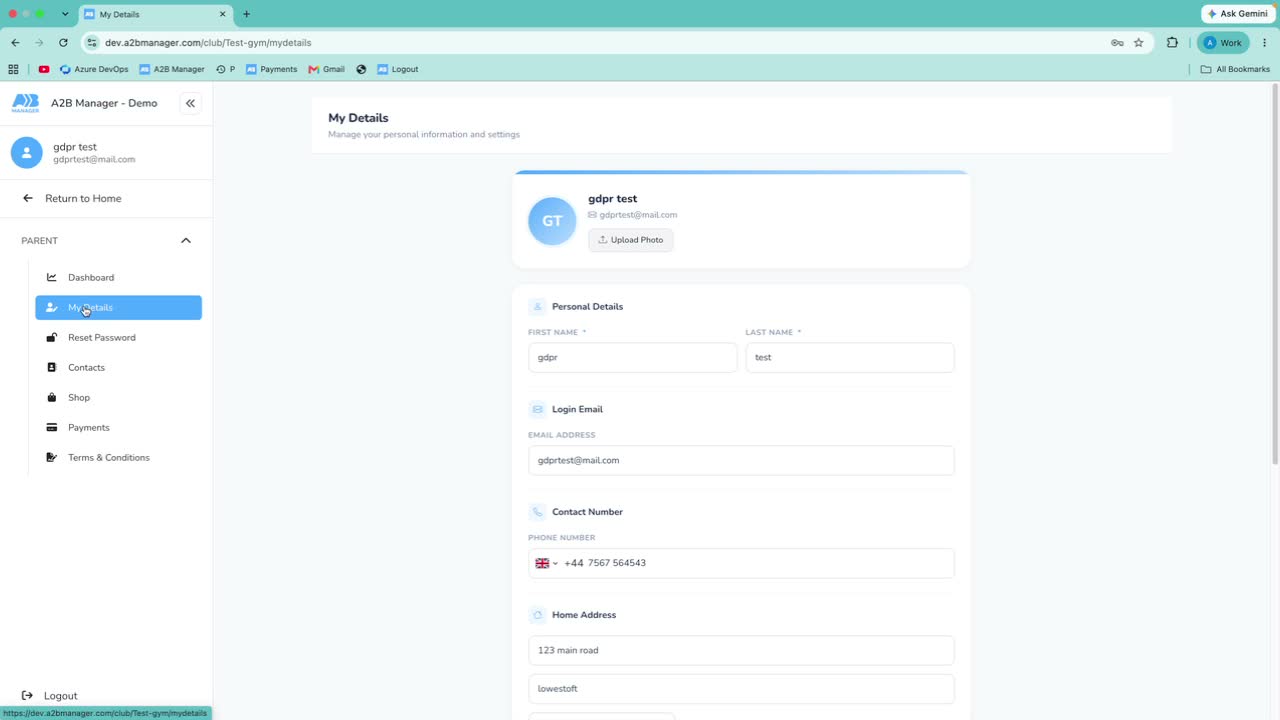This screenshot has height=720, width=1280.
Task: Click the 123 main road address field
Action: 741,651
